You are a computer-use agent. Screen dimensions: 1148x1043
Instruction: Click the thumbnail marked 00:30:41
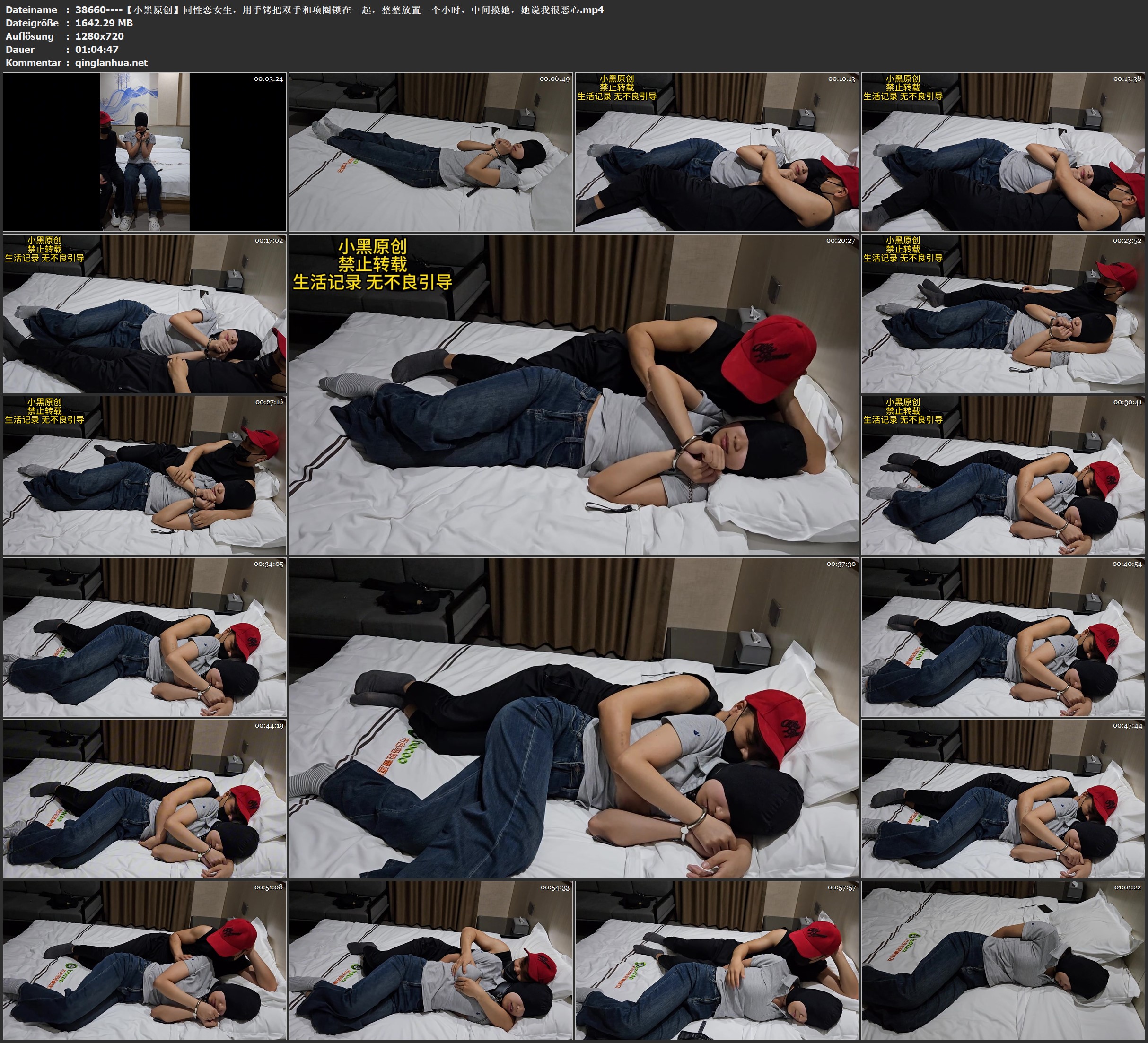[x=1003, y=475]
